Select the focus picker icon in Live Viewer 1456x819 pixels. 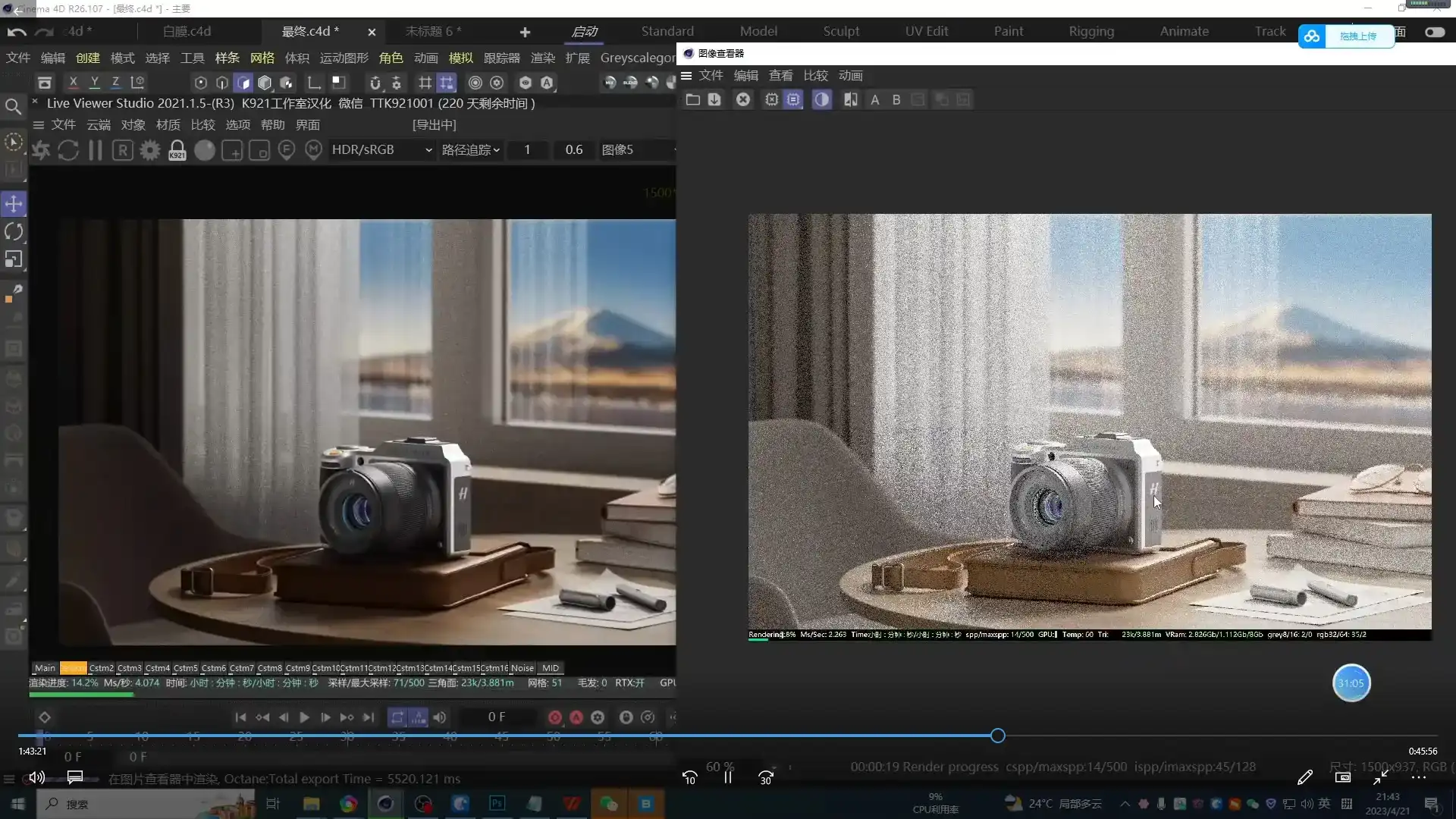[x=287, y=149]
